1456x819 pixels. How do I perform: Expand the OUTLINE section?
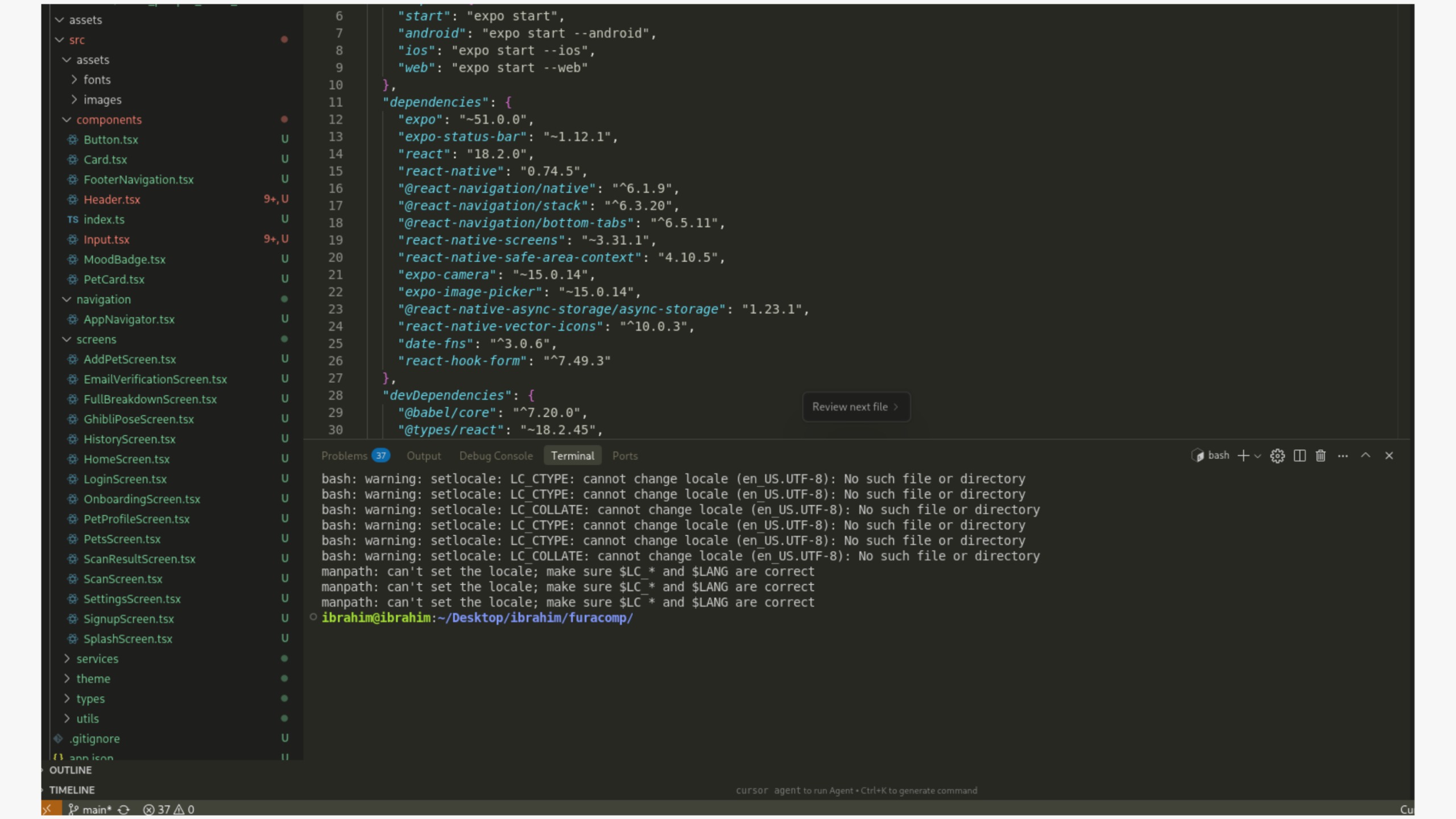coord(70,770)
